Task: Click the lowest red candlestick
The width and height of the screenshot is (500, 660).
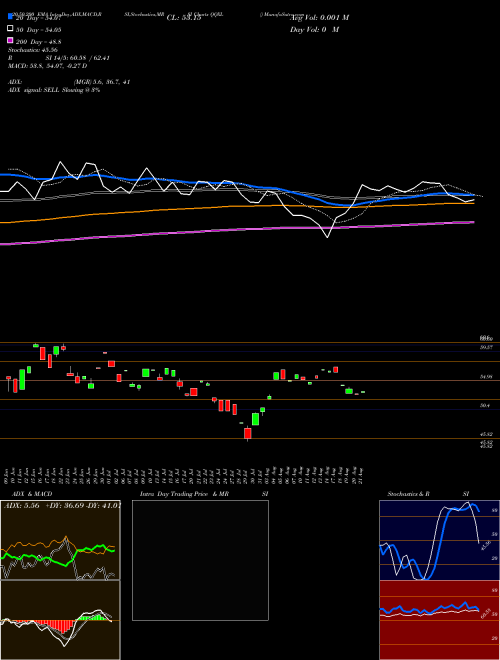Action: (247, 434)
